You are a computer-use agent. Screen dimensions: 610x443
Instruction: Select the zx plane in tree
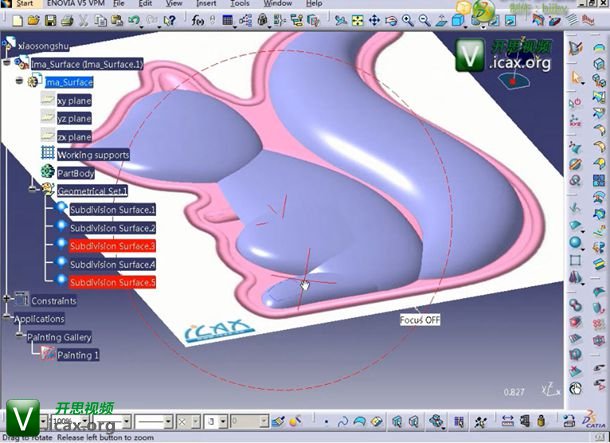pyautogui.click(x=74, y=137)
